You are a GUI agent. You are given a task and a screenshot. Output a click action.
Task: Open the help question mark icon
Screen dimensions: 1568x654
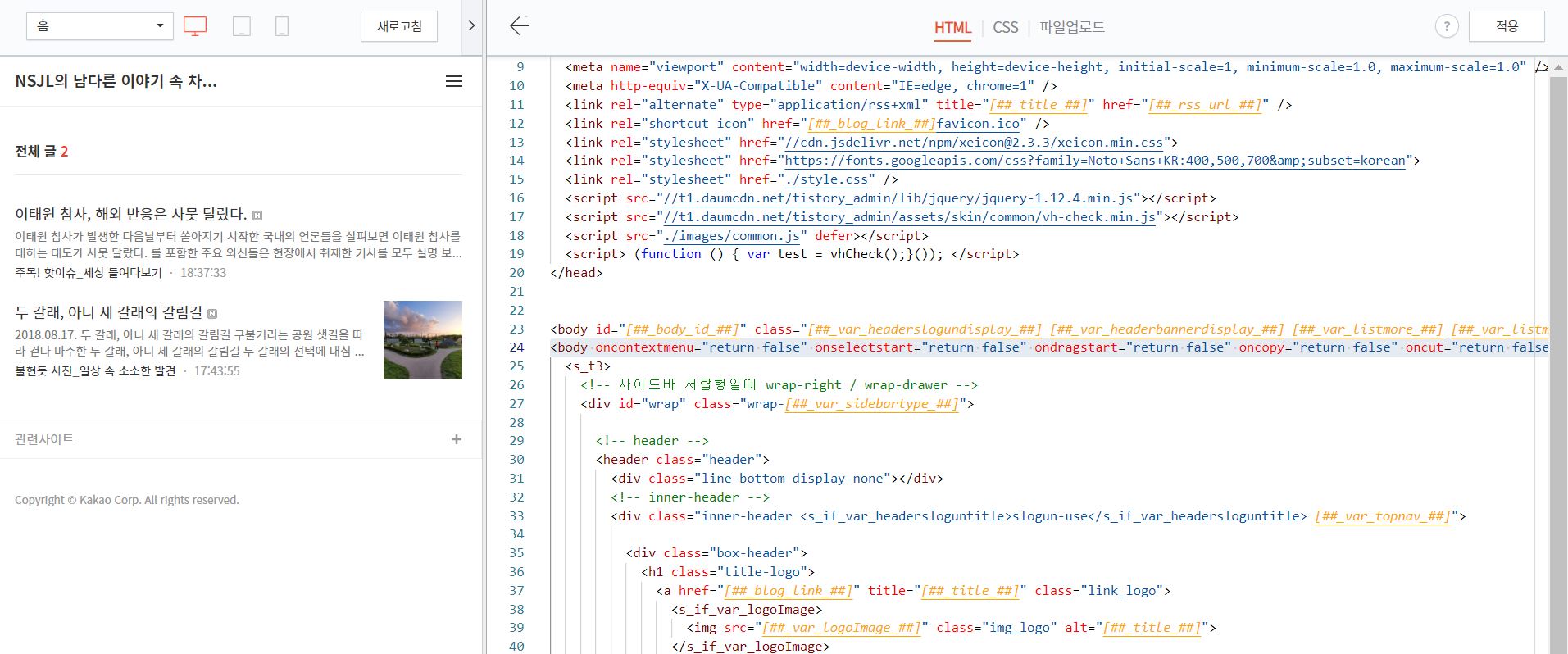pyautogui.click(x=1447, y=26)
